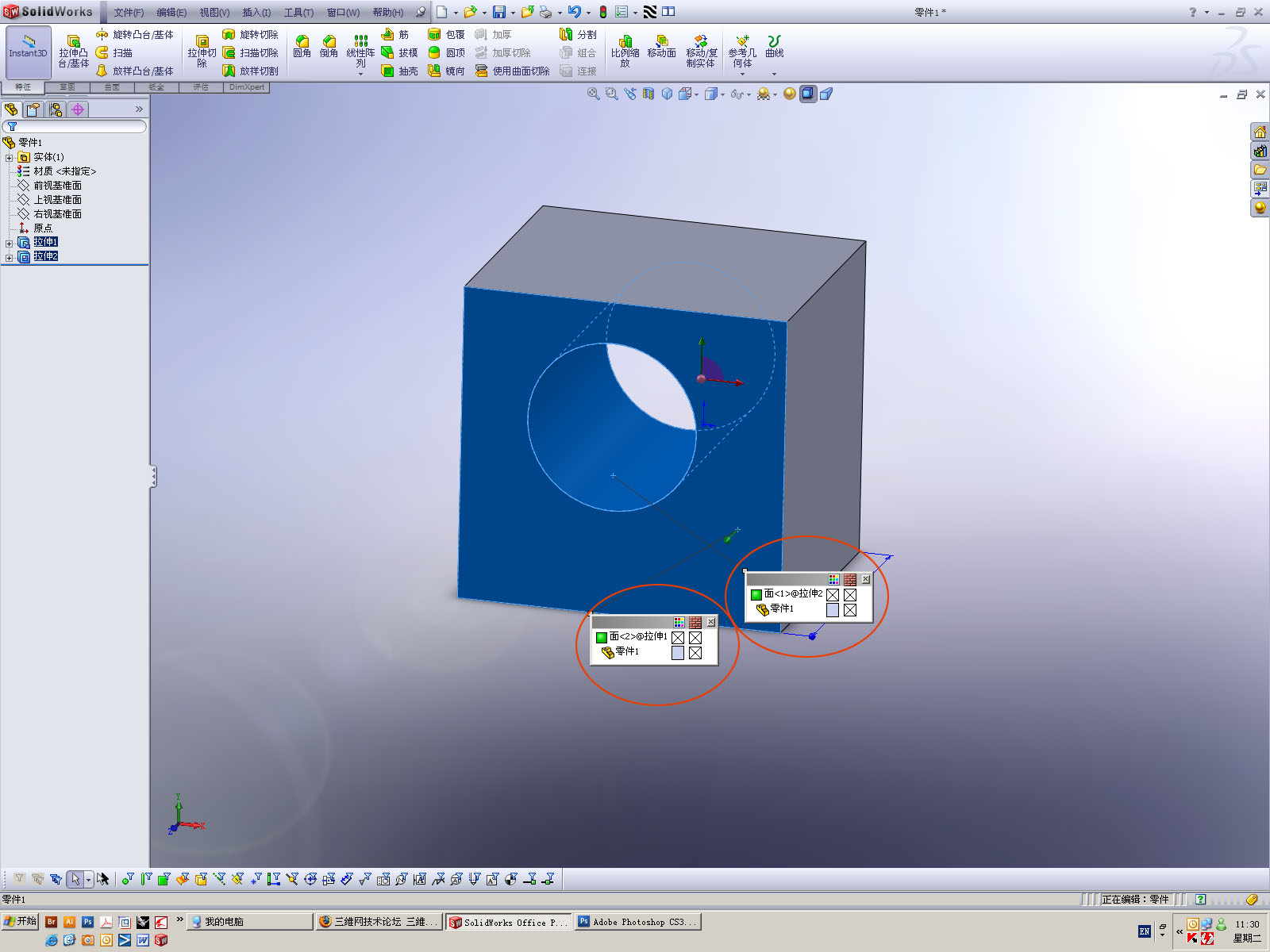
Task: Click the 分割 split tool
Action: click(x=578, y=35)
